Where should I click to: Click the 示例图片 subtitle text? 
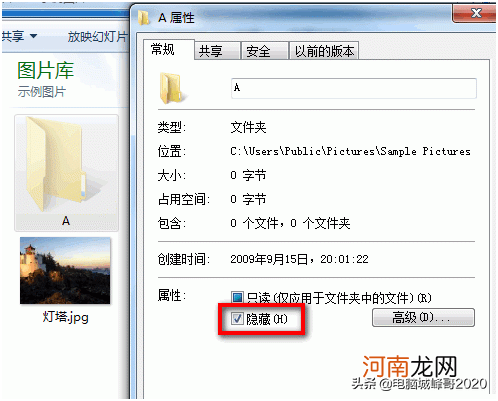point(42,91)
